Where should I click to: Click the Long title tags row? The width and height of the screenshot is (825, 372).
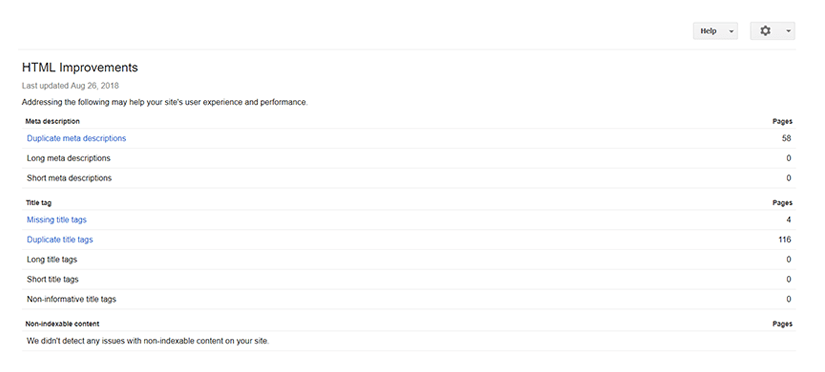[x=409, y=259]
